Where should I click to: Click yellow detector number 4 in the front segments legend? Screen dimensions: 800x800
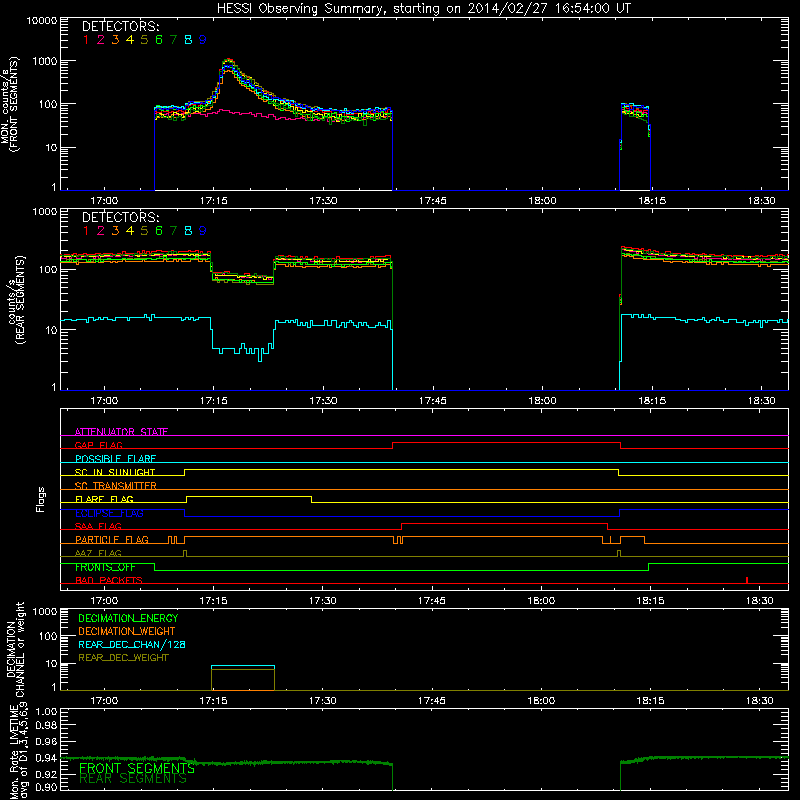130,40
